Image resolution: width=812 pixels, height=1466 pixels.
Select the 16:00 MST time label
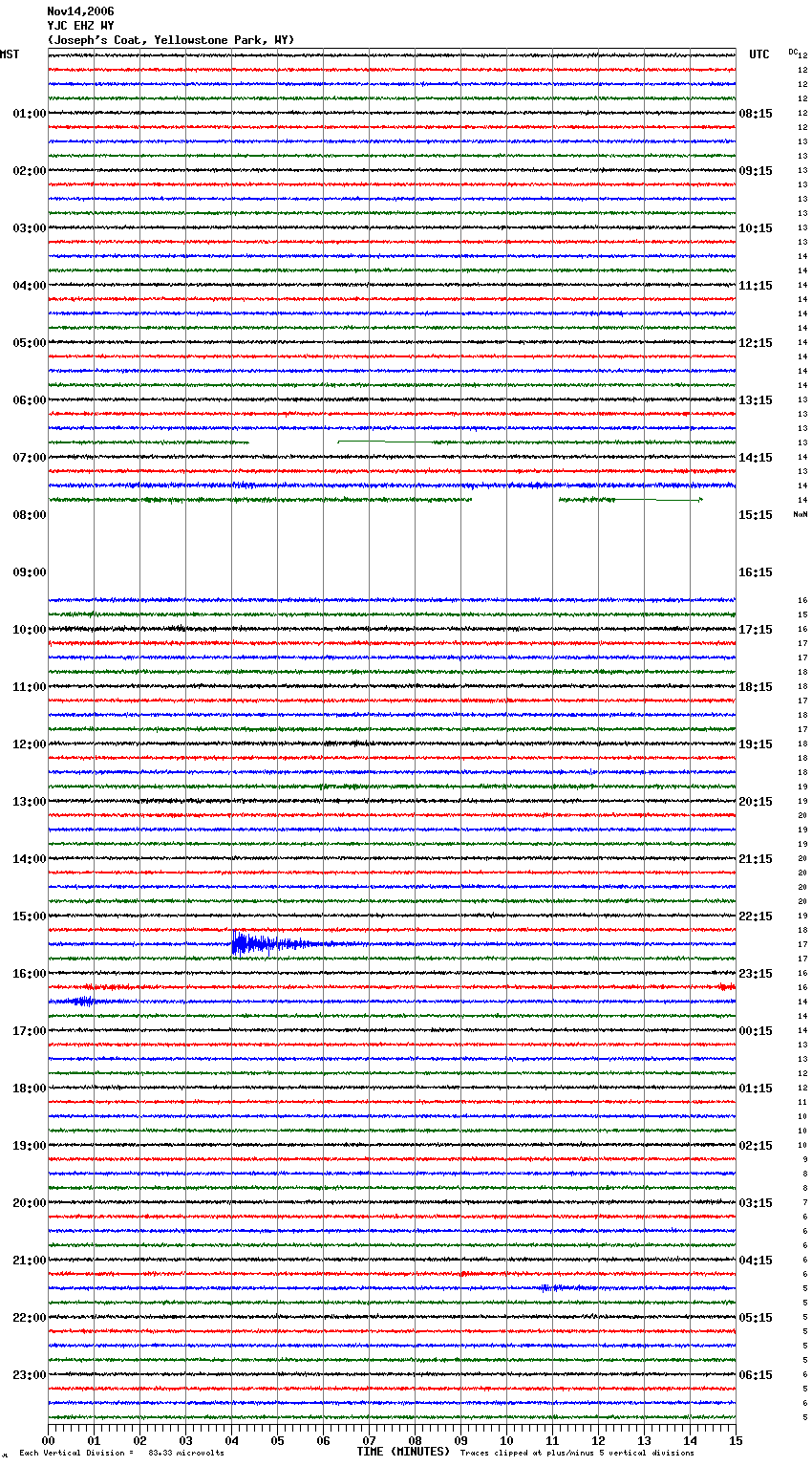[x=30, y=974]
